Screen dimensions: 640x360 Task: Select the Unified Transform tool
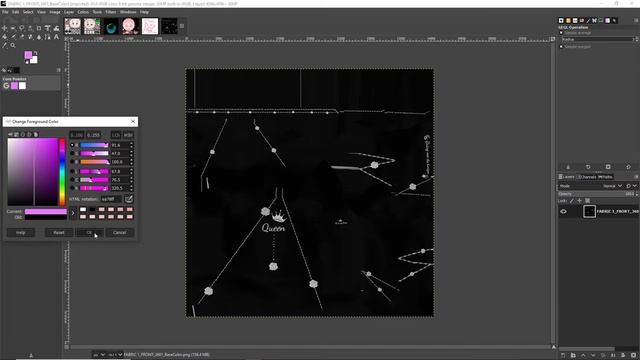pos(47,28)
